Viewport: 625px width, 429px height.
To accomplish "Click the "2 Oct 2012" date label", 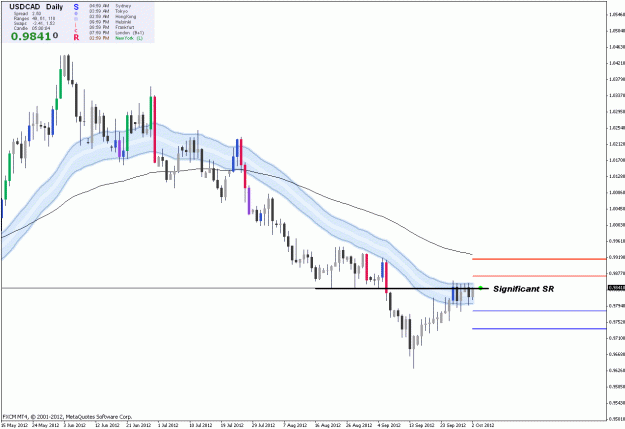I will (483, 425).
